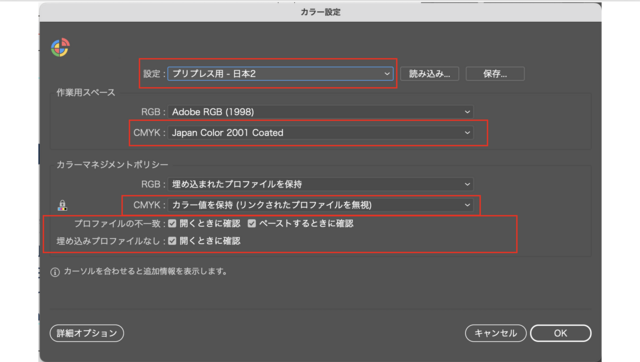Open RGB policy 埋め込まれたプロファイルを保持 dropdown
This screenshot has width=640, height=362.
point(320,184)
